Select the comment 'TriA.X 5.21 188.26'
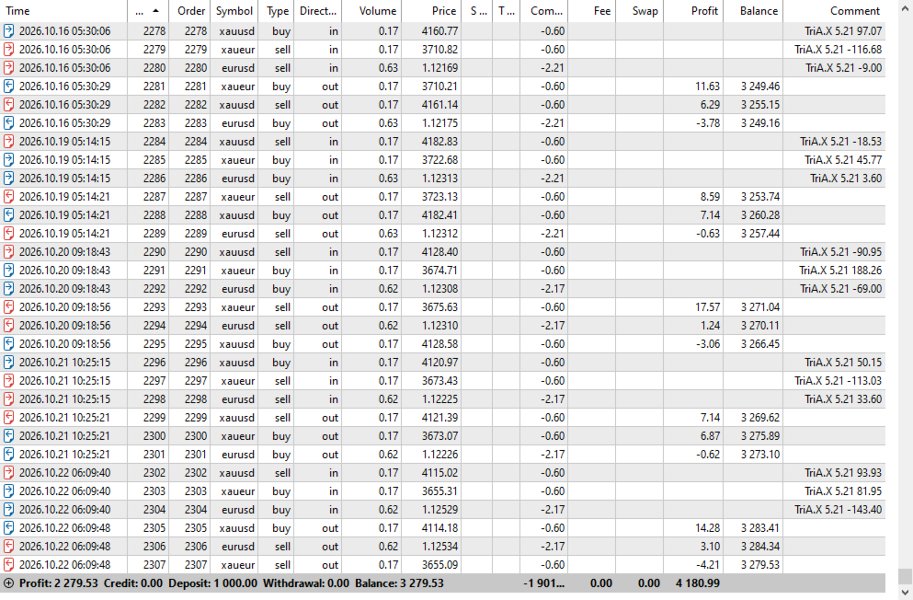Screen dimensions: 913x600 pyautogui.click(x=840, y=270)
